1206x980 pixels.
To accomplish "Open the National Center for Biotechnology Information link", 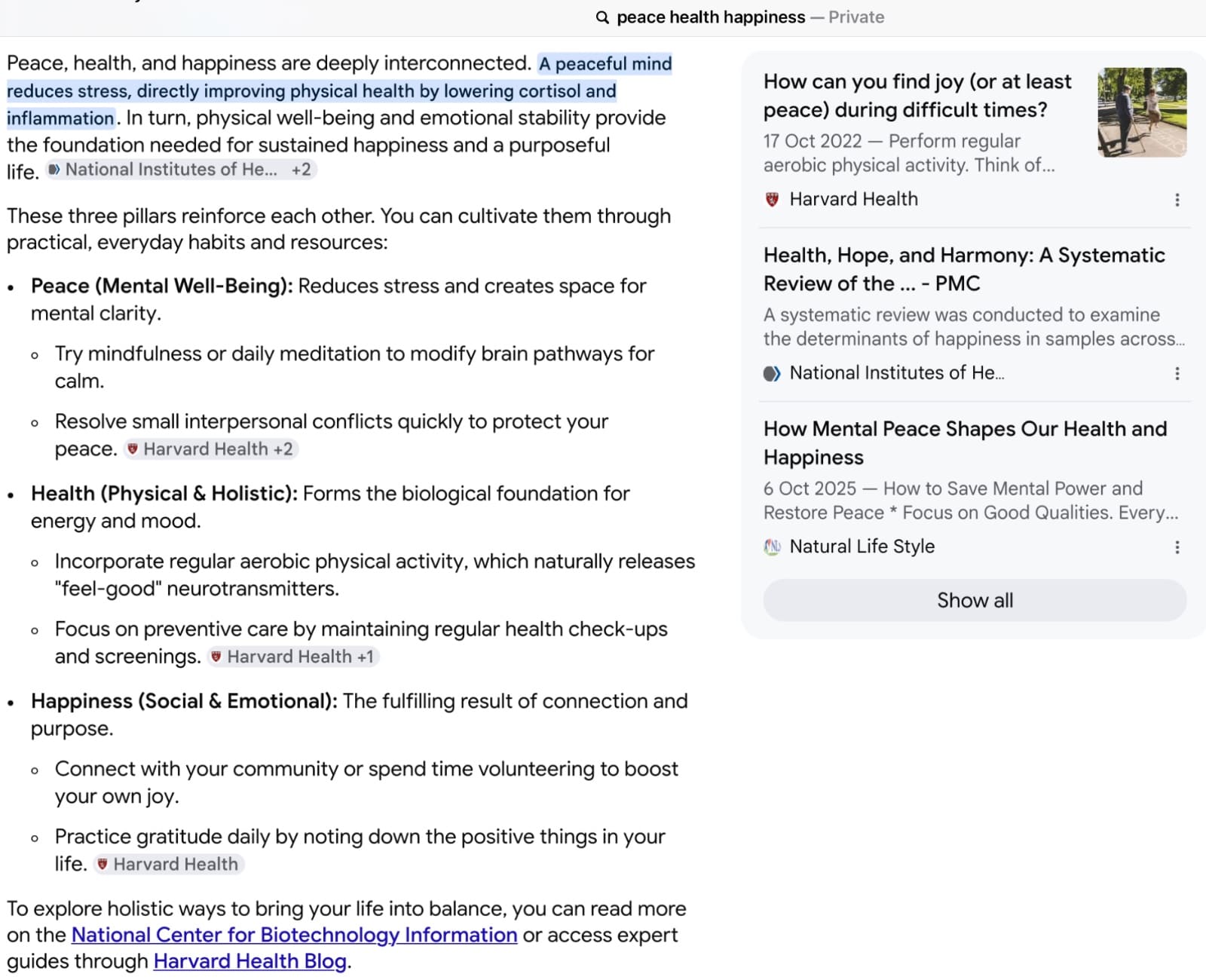I will tap(294, 935).
